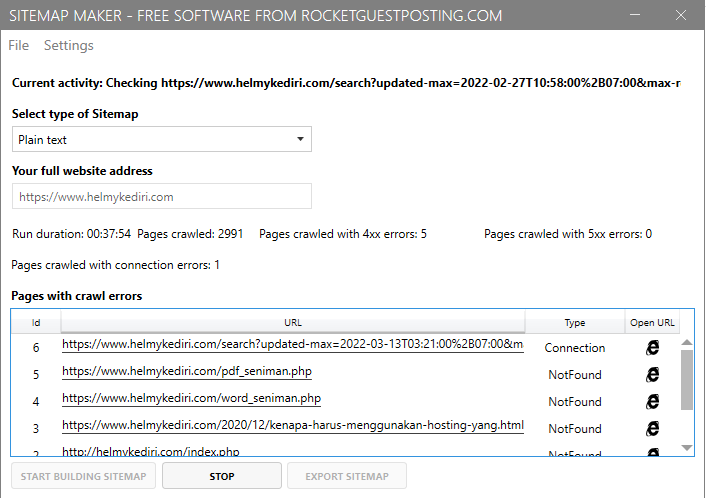706x498 pixels.
Task: Click EXPORT SITEMAP button
Action: 347,476
